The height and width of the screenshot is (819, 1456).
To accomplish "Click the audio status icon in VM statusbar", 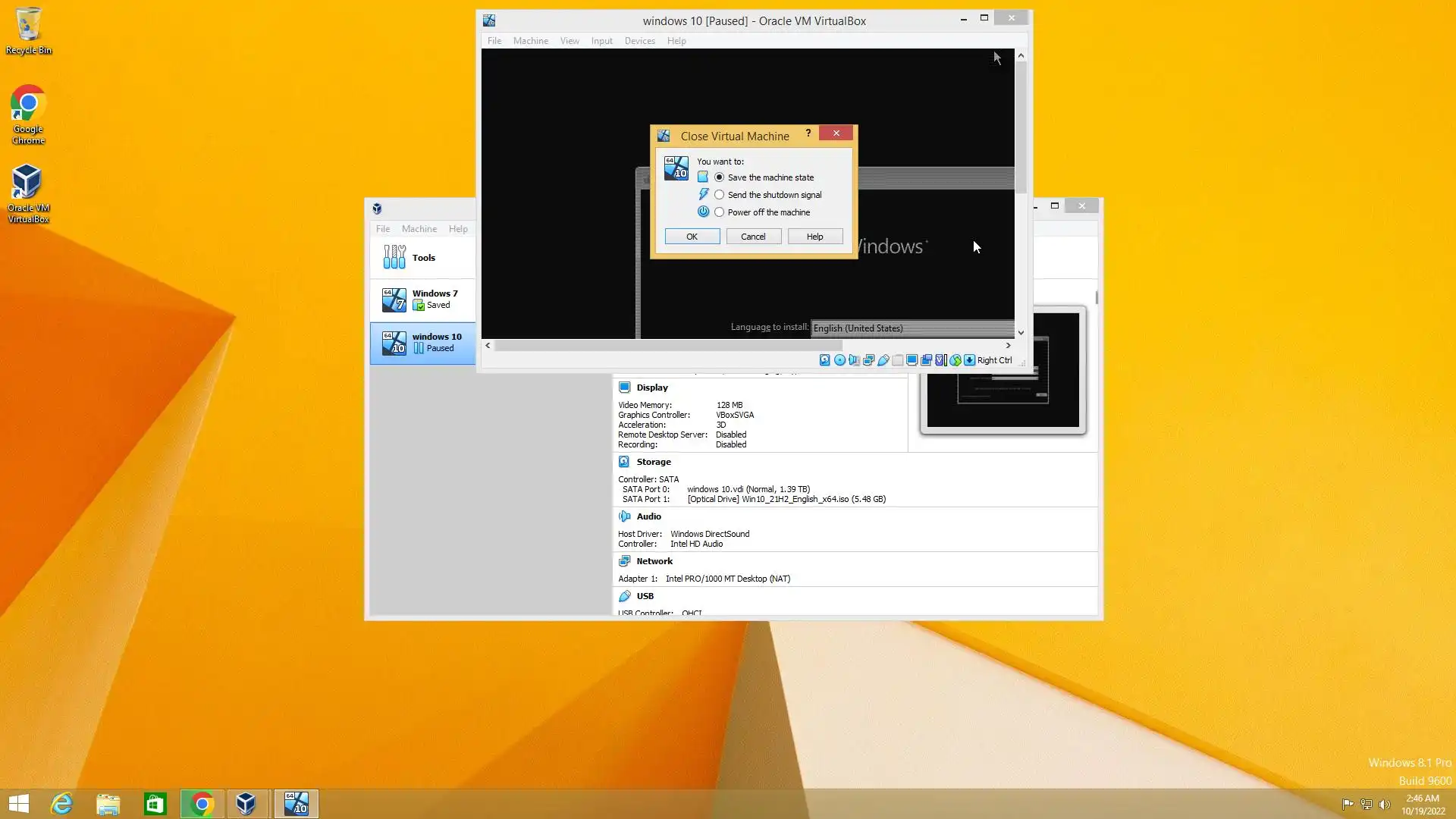I will click(x=854, y=360).
